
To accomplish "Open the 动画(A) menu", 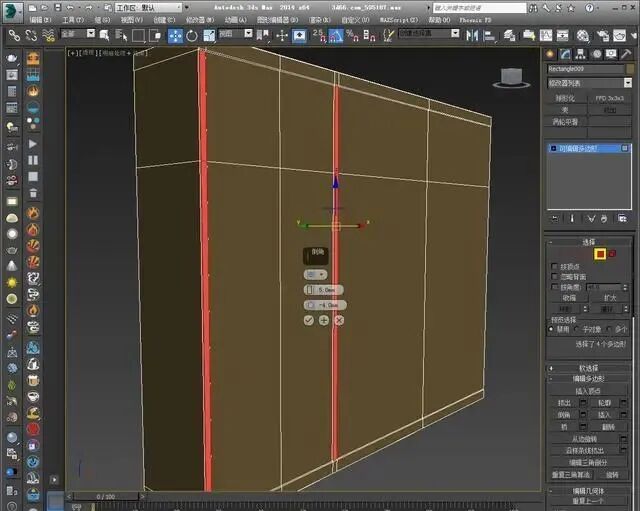I will (x=236, y=20).
